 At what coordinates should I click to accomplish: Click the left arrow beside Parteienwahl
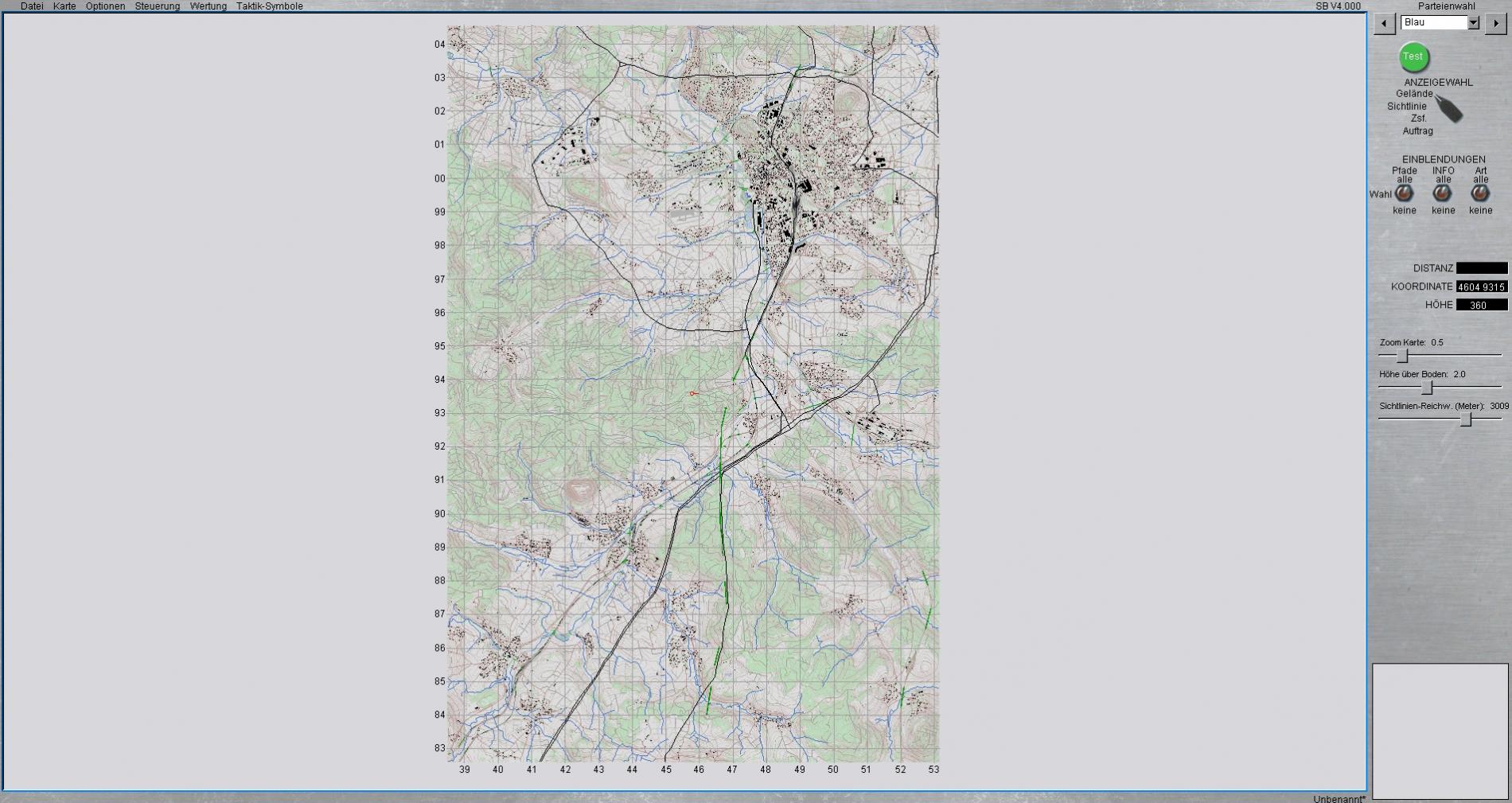1385,24
